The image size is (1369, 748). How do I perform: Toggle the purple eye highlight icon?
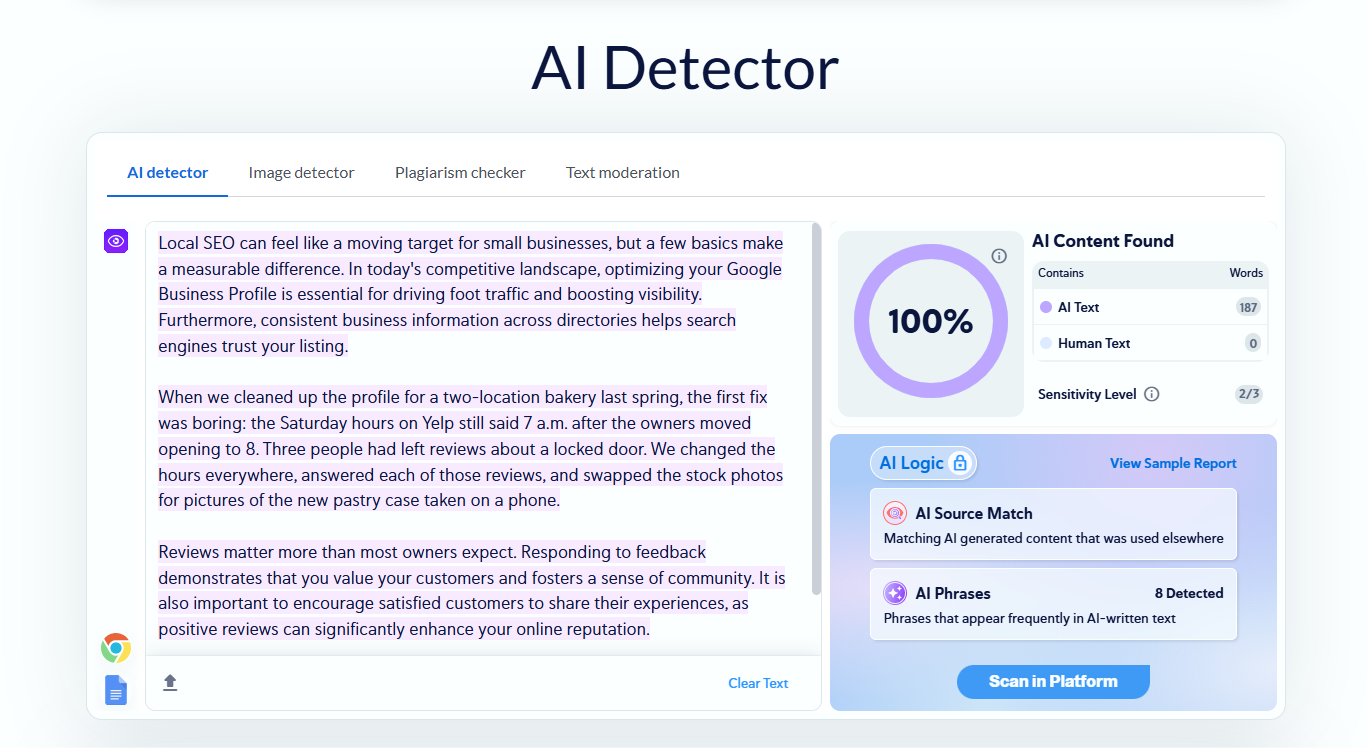[116, 241]
